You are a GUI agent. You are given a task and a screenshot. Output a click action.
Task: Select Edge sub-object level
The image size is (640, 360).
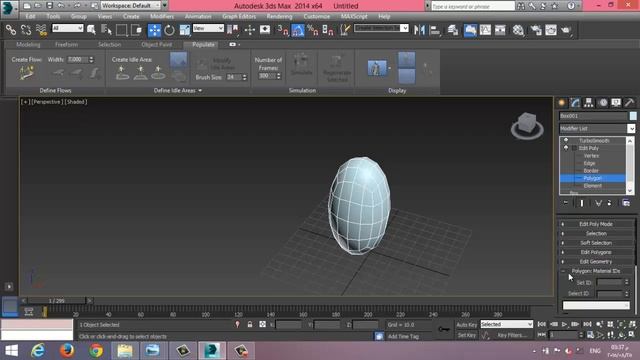coord(589,163)
